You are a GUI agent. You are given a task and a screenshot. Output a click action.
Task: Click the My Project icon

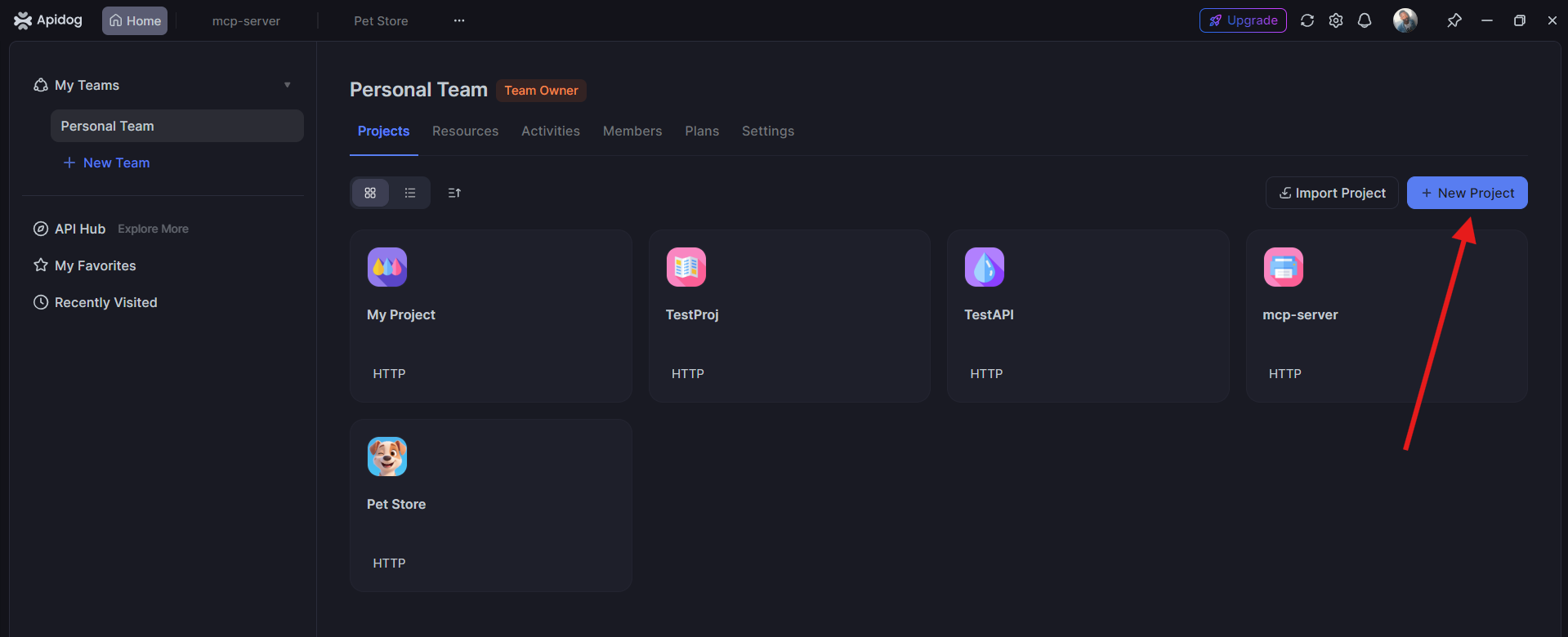pos(387,267)
